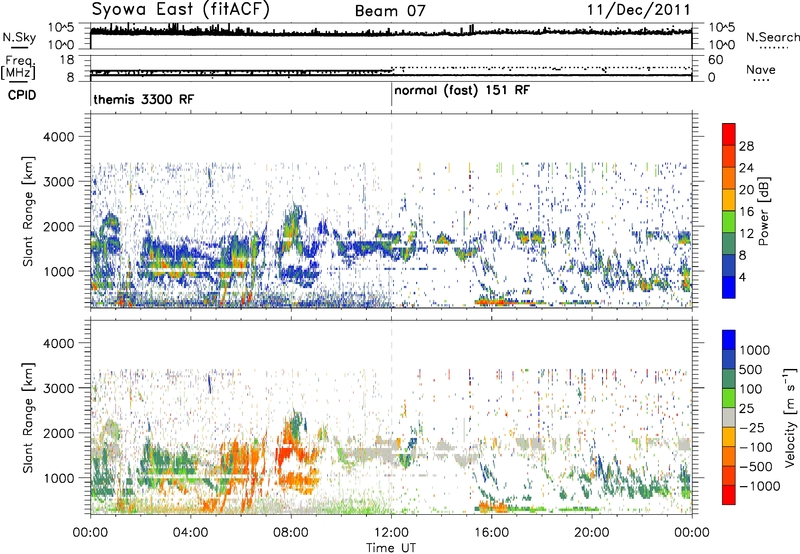800x554 pixels.
Task: Click the 'Slant Range [km]' label of power panel
Action: click(x=28, y=211)
